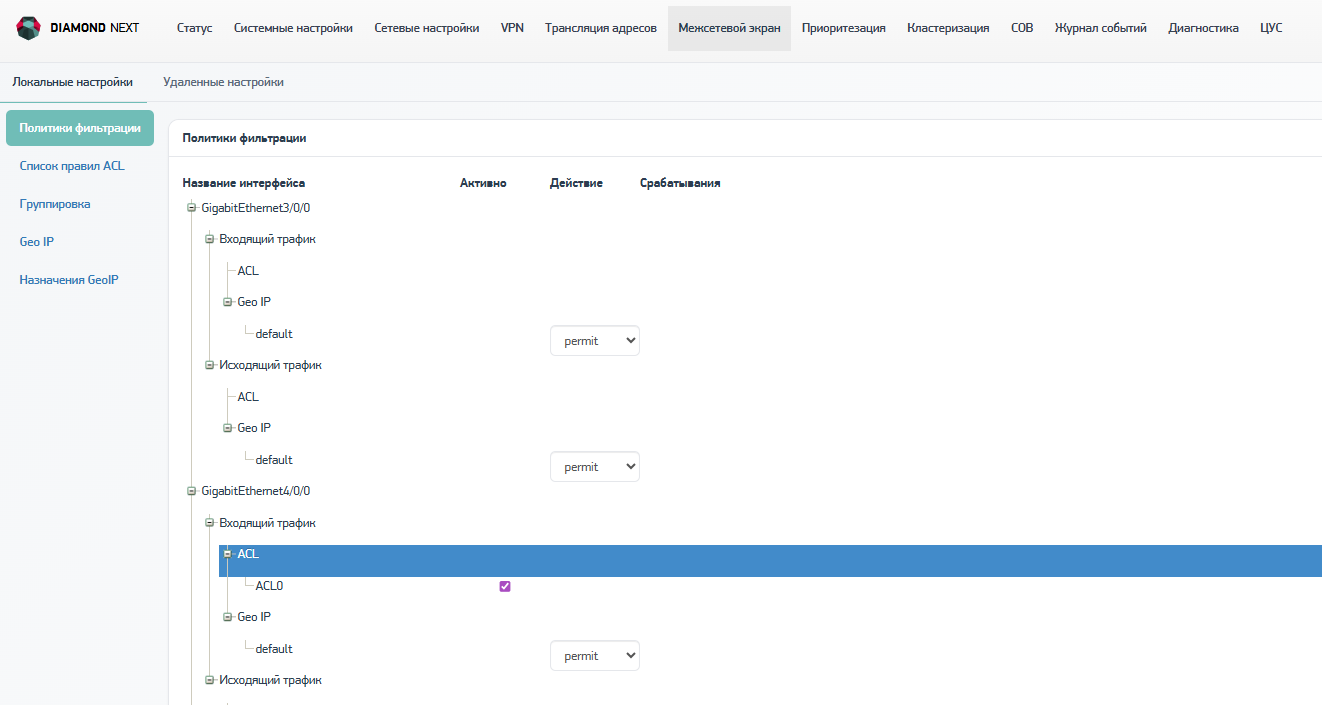Collapse Исходящий трафик under GigabitEthernet4/0/0
This screenshot has width=1322, height=705.
tap(210, 680)
